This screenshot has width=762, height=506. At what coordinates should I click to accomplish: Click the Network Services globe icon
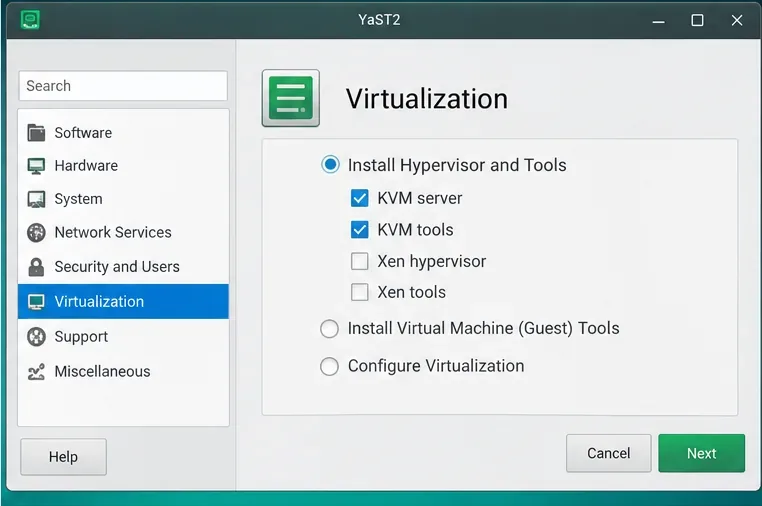[x=36, y=232]
